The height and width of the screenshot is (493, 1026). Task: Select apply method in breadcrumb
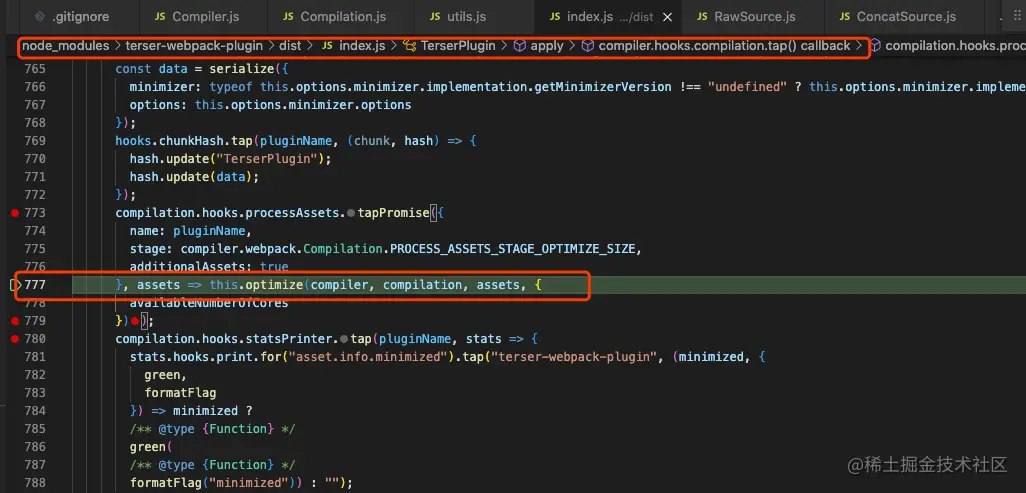click(x=547, y=46)
